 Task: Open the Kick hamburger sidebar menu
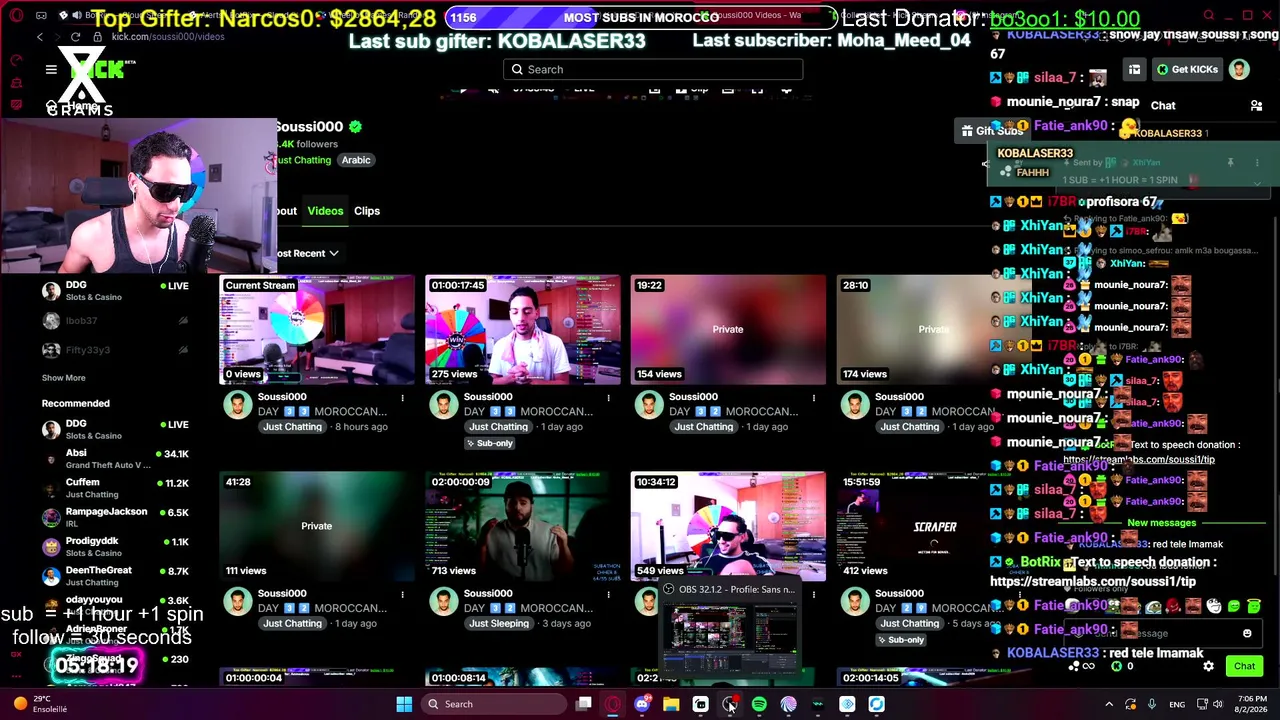(51, 69)
